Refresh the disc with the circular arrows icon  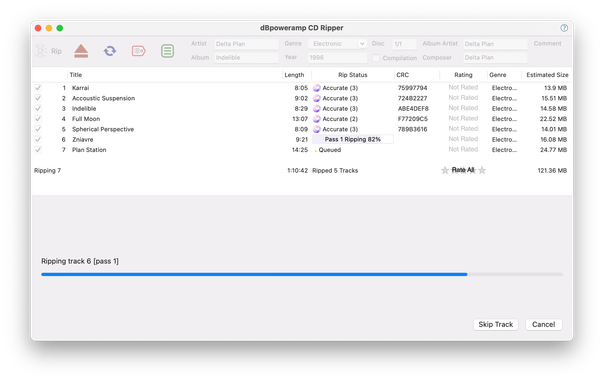pos(110,51)
